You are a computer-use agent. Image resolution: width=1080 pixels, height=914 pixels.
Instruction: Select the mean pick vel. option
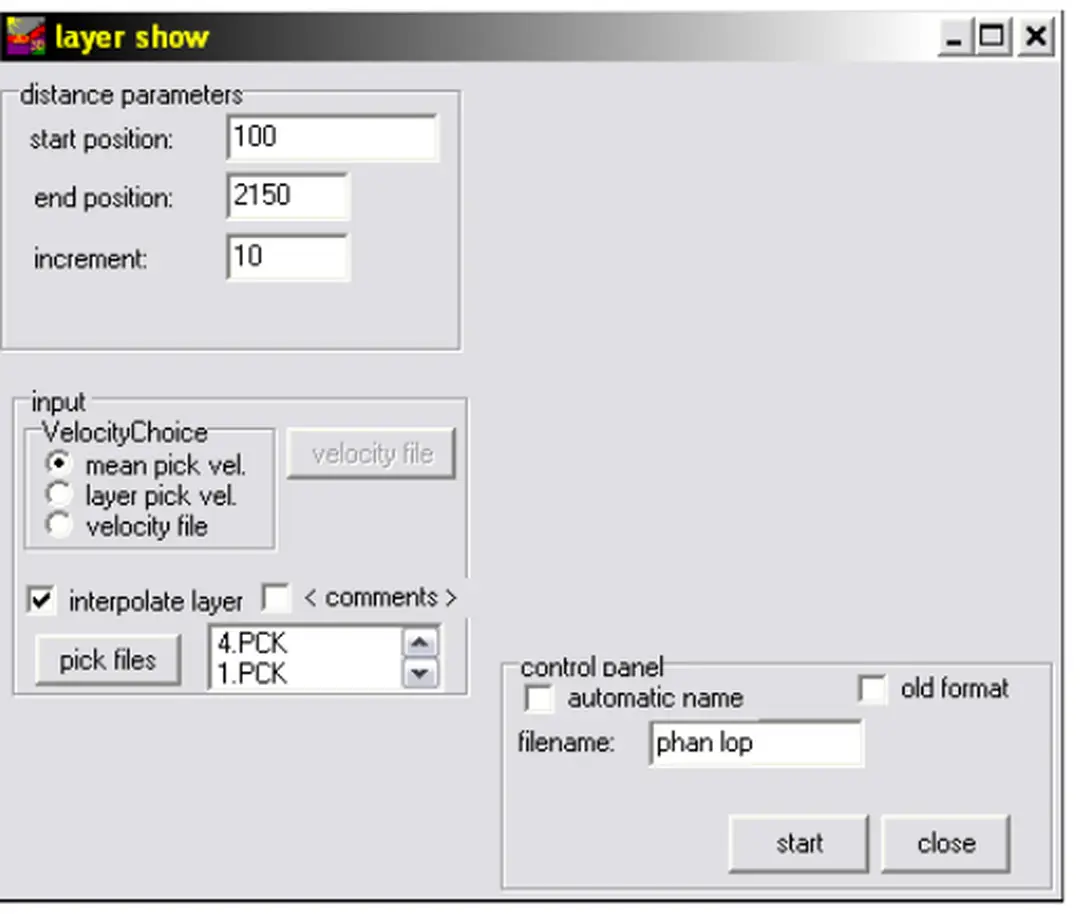click(59, 461)
